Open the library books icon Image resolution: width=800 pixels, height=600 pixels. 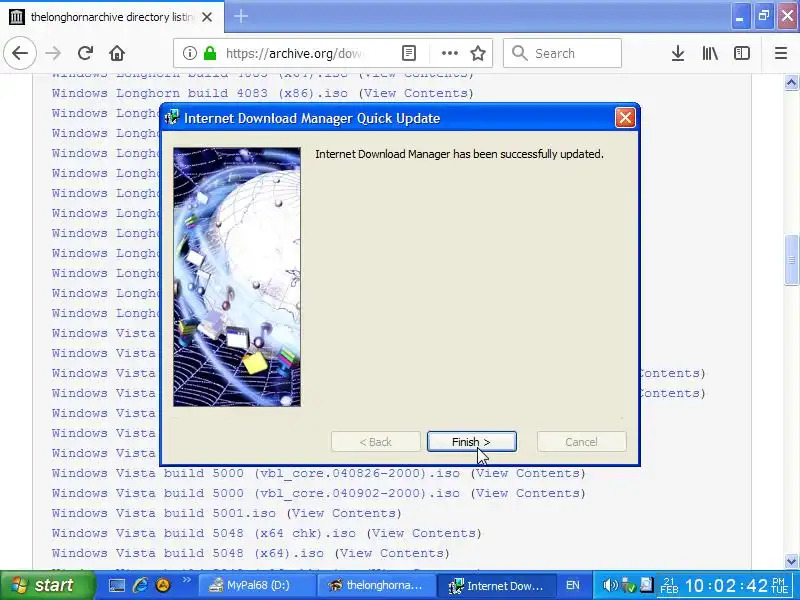(x=710, y=53)
